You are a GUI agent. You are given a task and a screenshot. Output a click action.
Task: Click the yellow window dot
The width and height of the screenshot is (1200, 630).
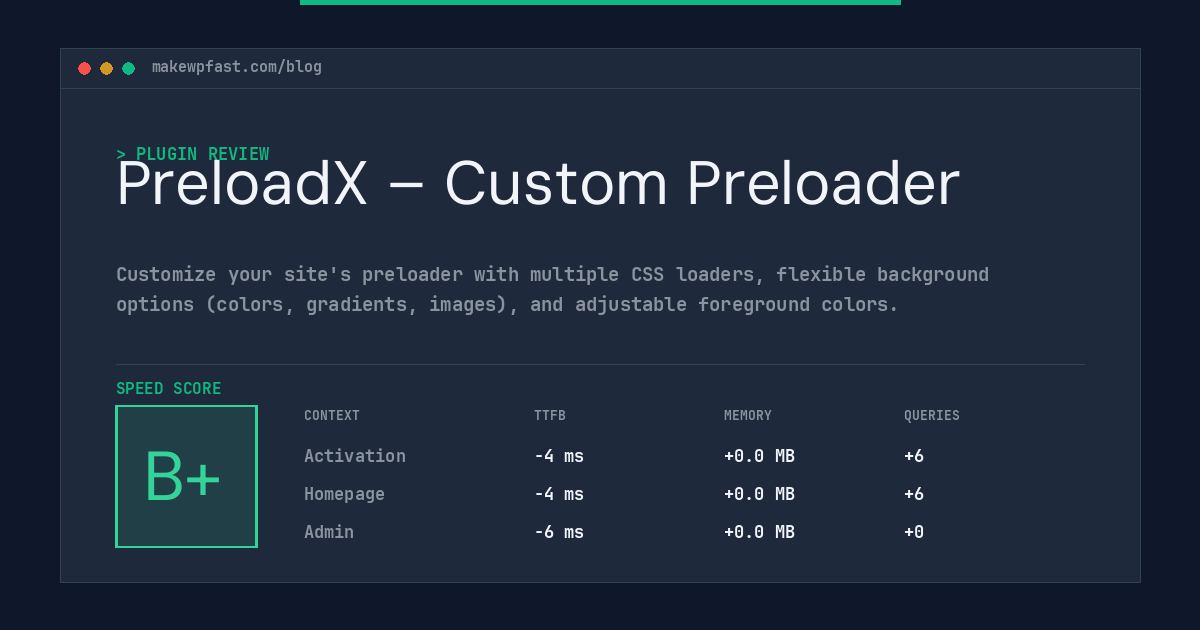[106, 68]
